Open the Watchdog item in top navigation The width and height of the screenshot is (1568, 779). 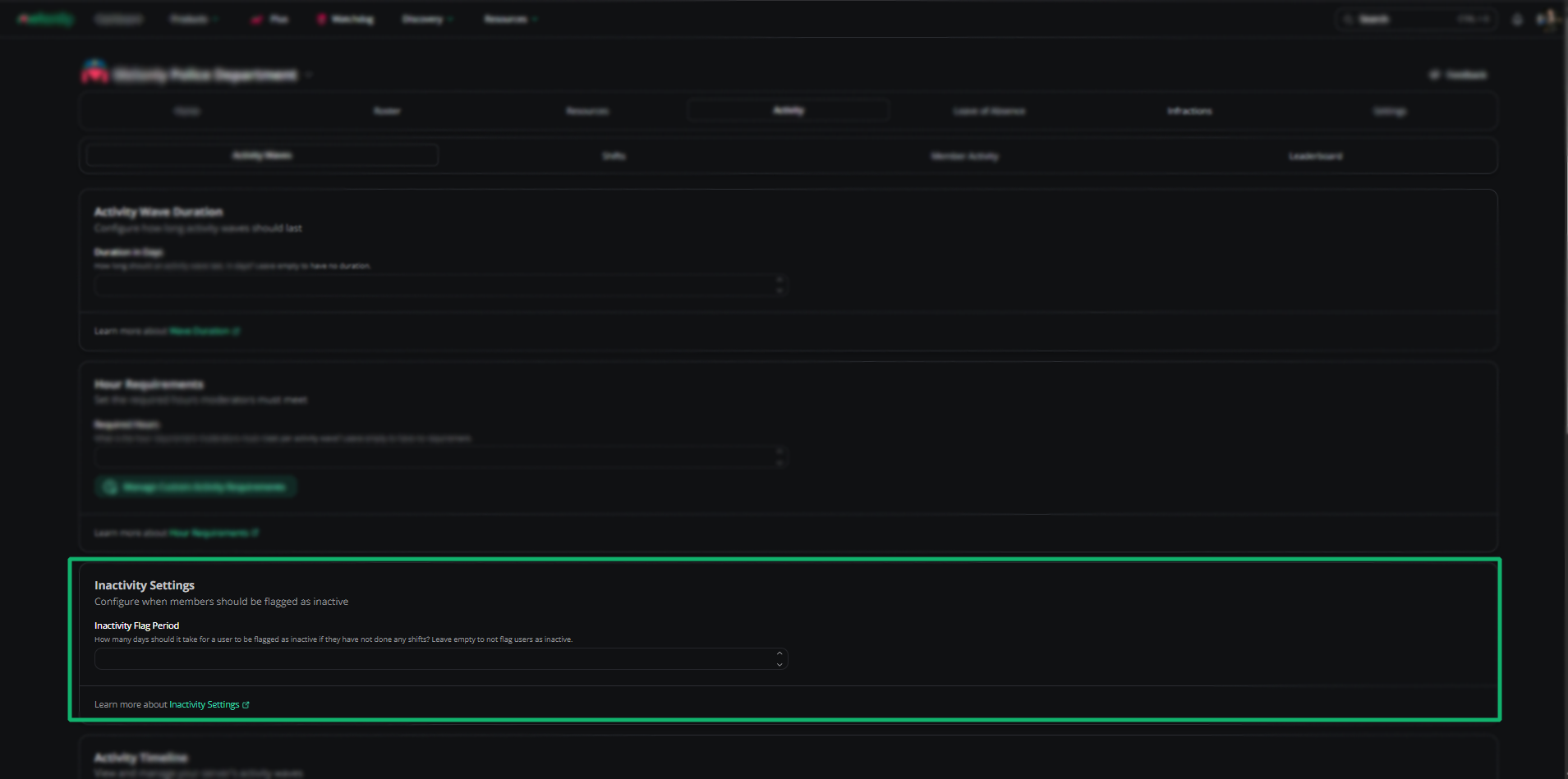click(346, 19)
